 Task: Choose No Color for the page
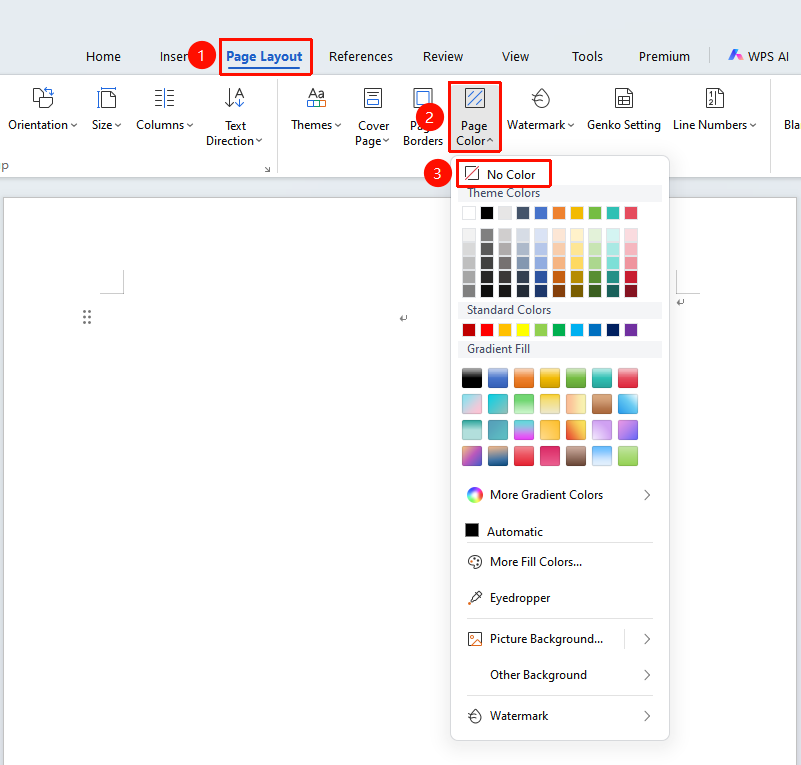pyautogui.click(x=503, y=174)
